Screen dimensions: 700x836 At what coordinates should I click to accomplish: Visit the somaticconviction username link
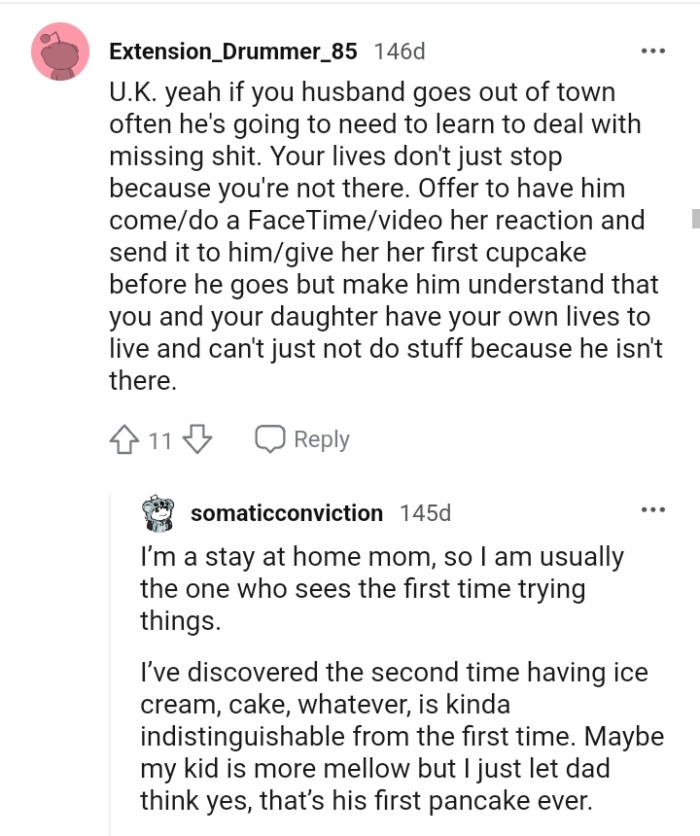286,513
